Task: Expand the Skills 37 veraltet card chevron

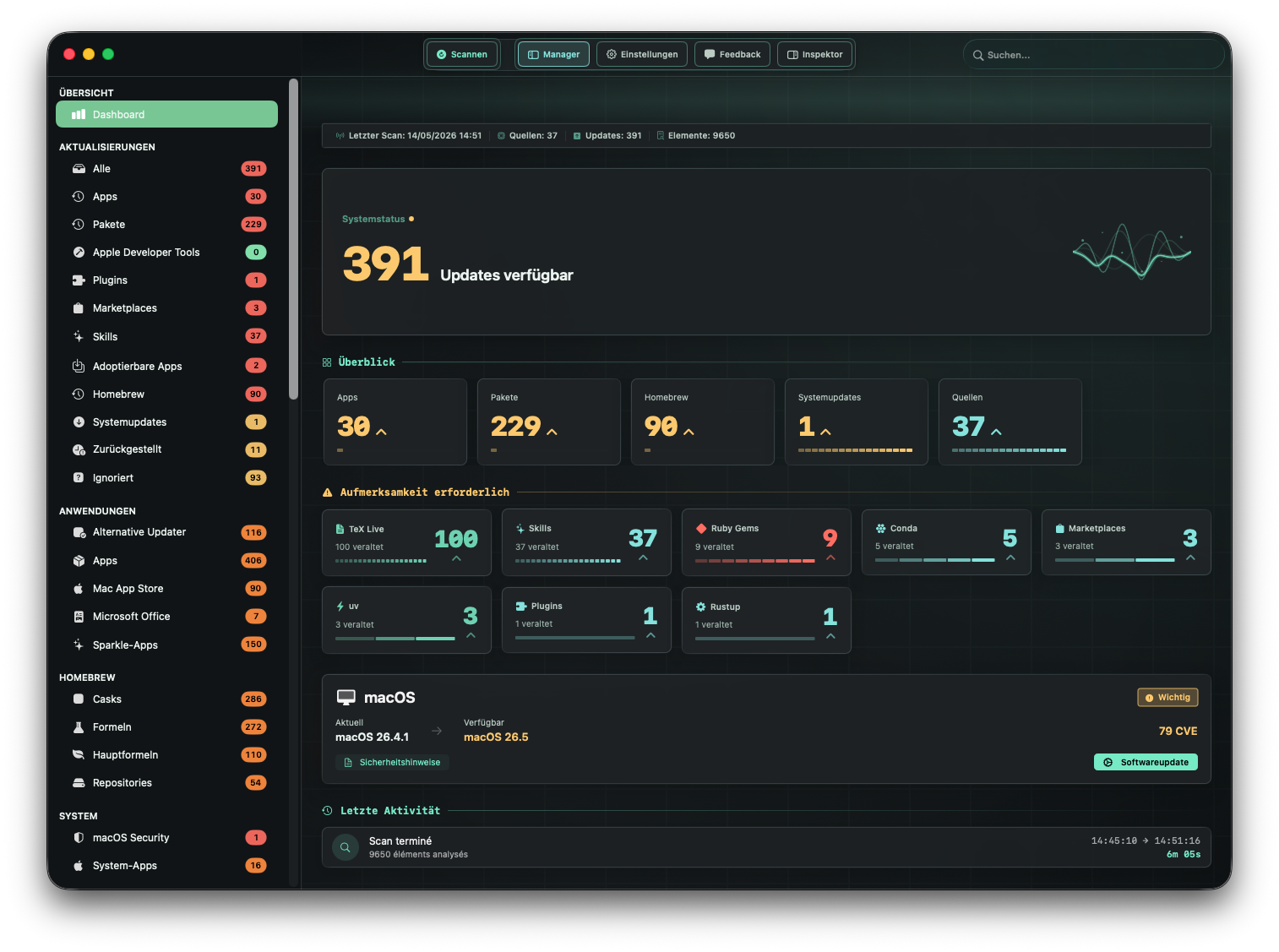Action: [x=644, y=558]
